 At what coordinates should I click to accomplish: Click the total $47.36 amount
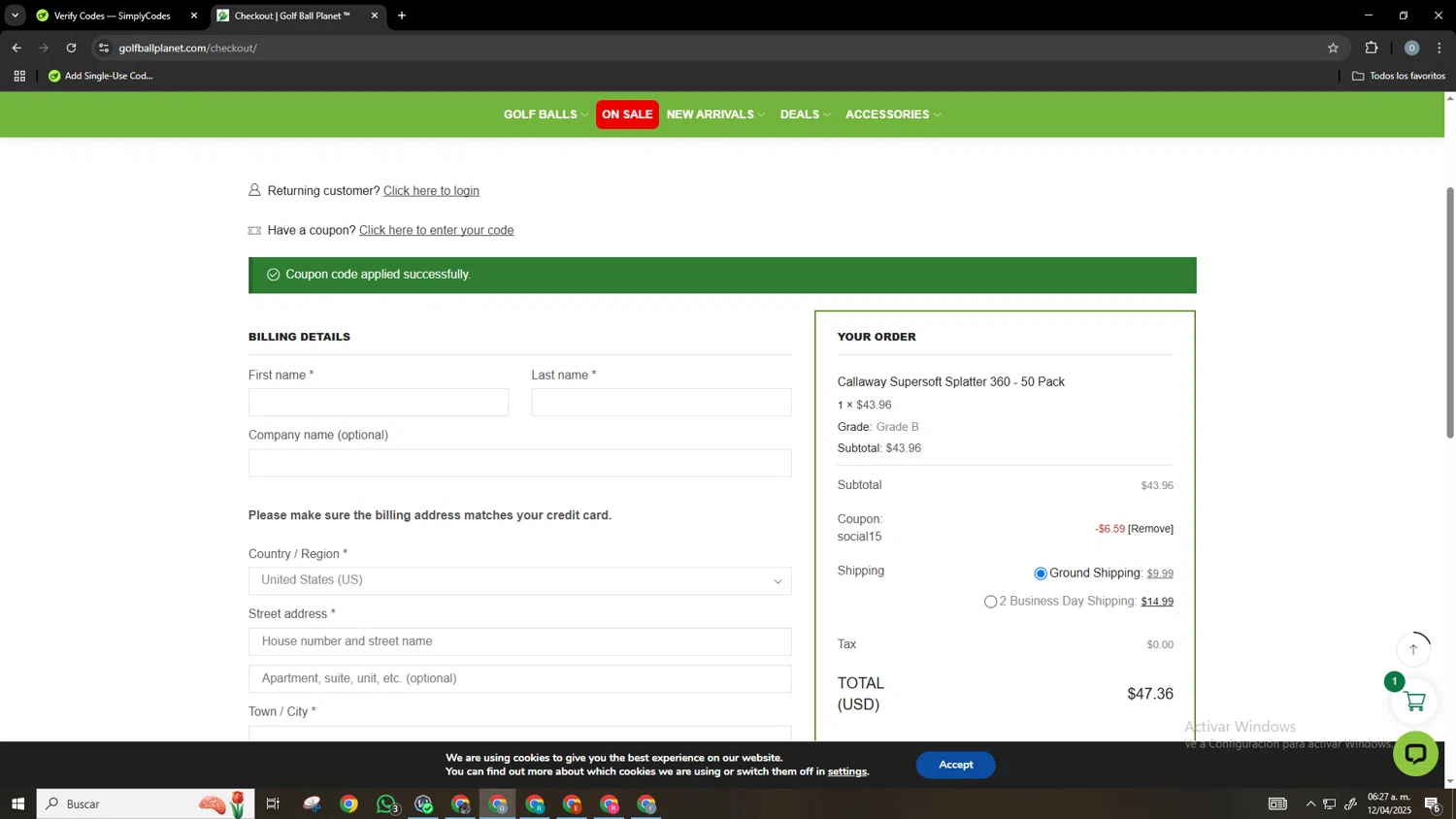pos(1150,694)
